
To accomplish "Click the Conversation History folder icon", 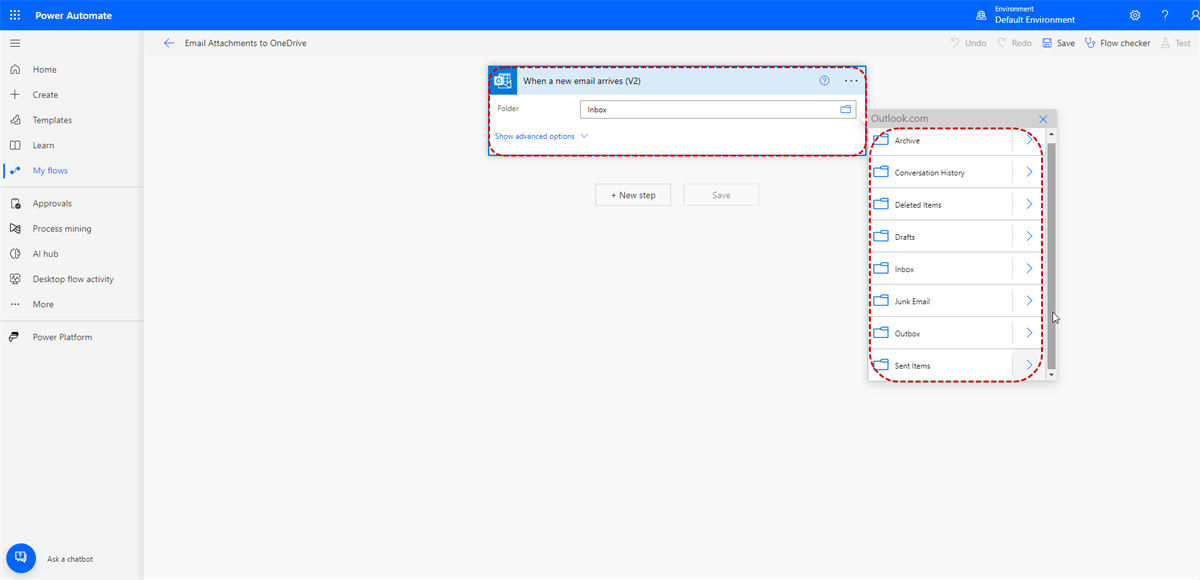I will point(881,172).
